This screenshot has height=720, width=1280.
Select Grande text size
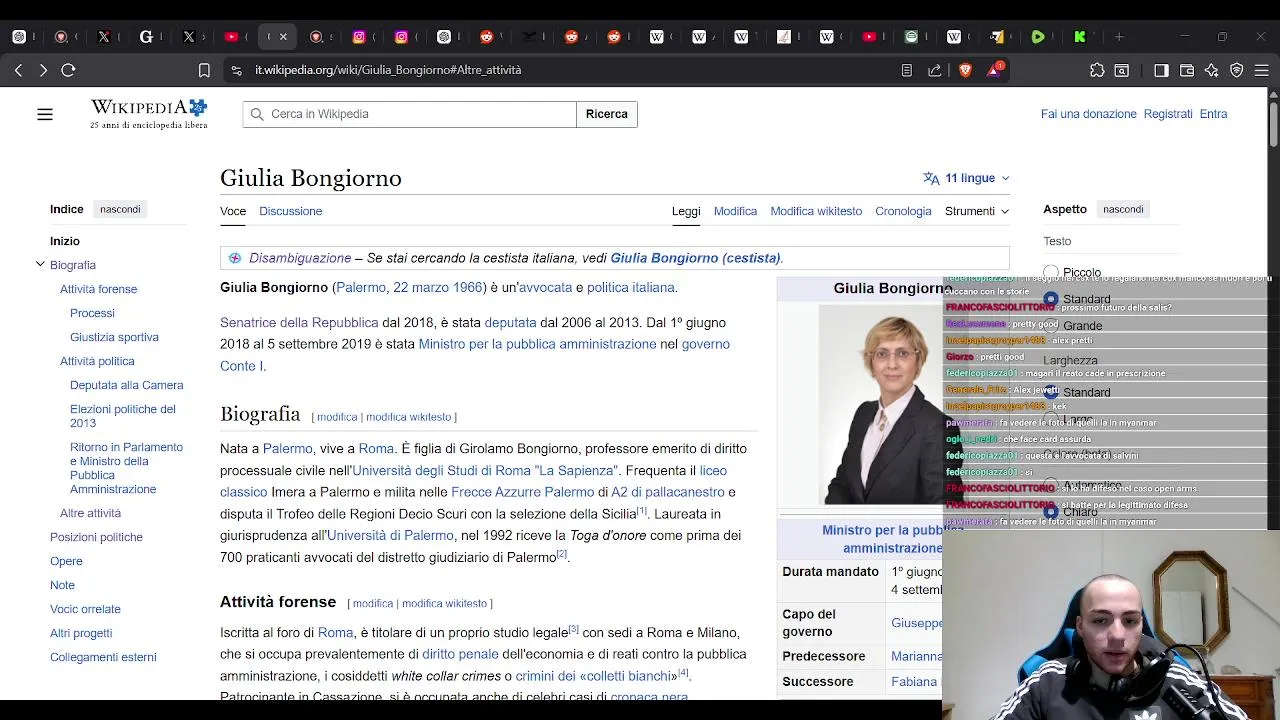point(1051,326)
